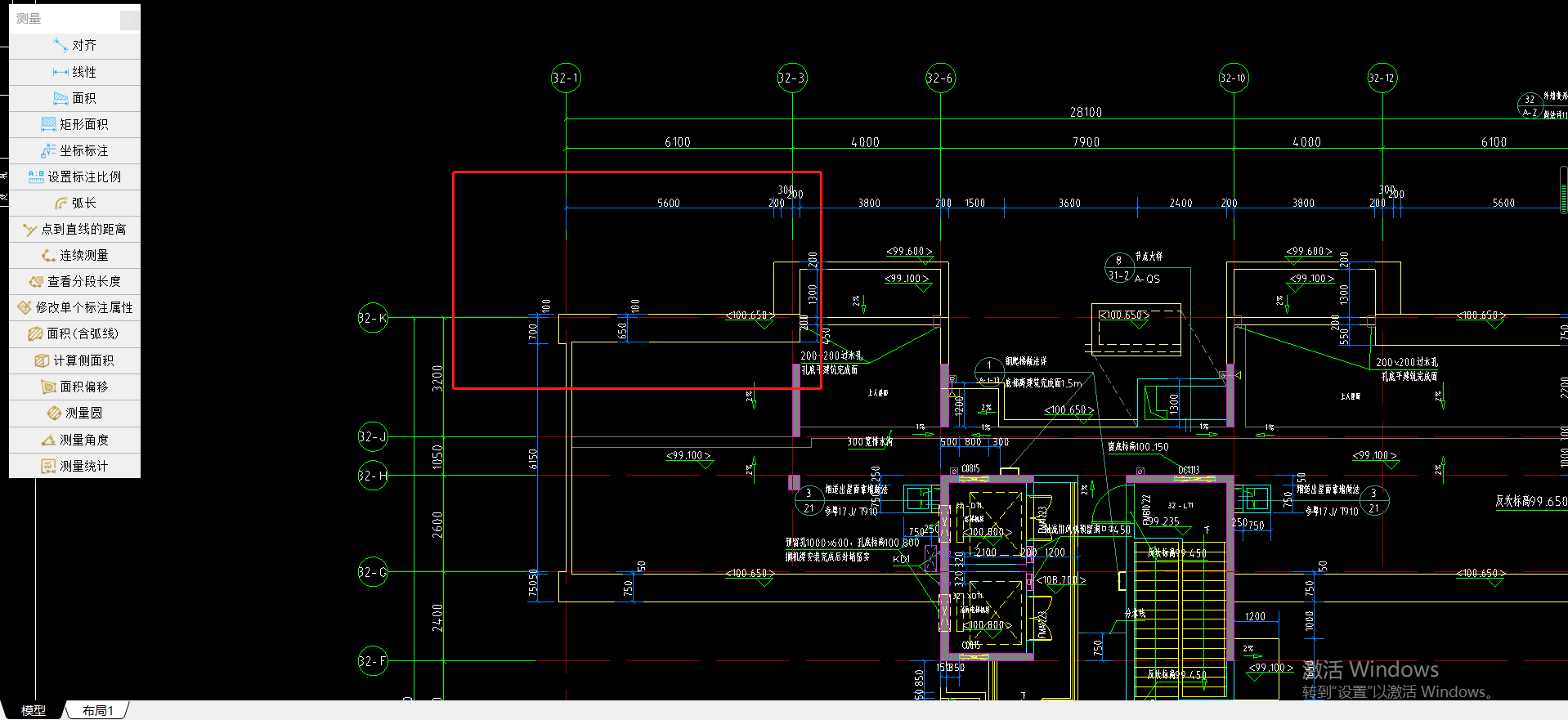Activate the 坐标标注 coordinate annotation tool
This screenshot has height=720, width=1568.
[x=74, y=150]
